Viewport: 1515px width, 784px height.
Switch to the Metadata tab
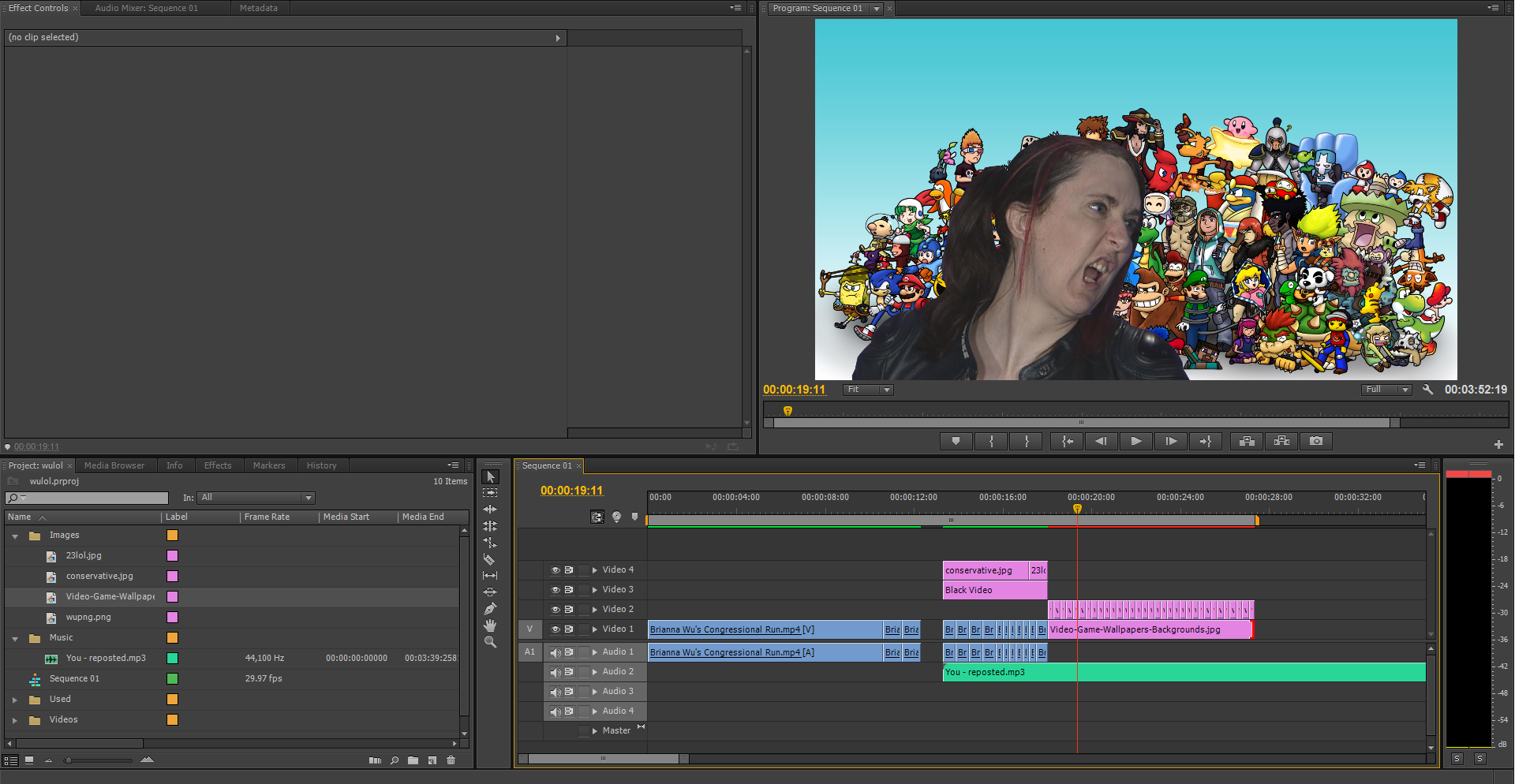coord(259,8)
